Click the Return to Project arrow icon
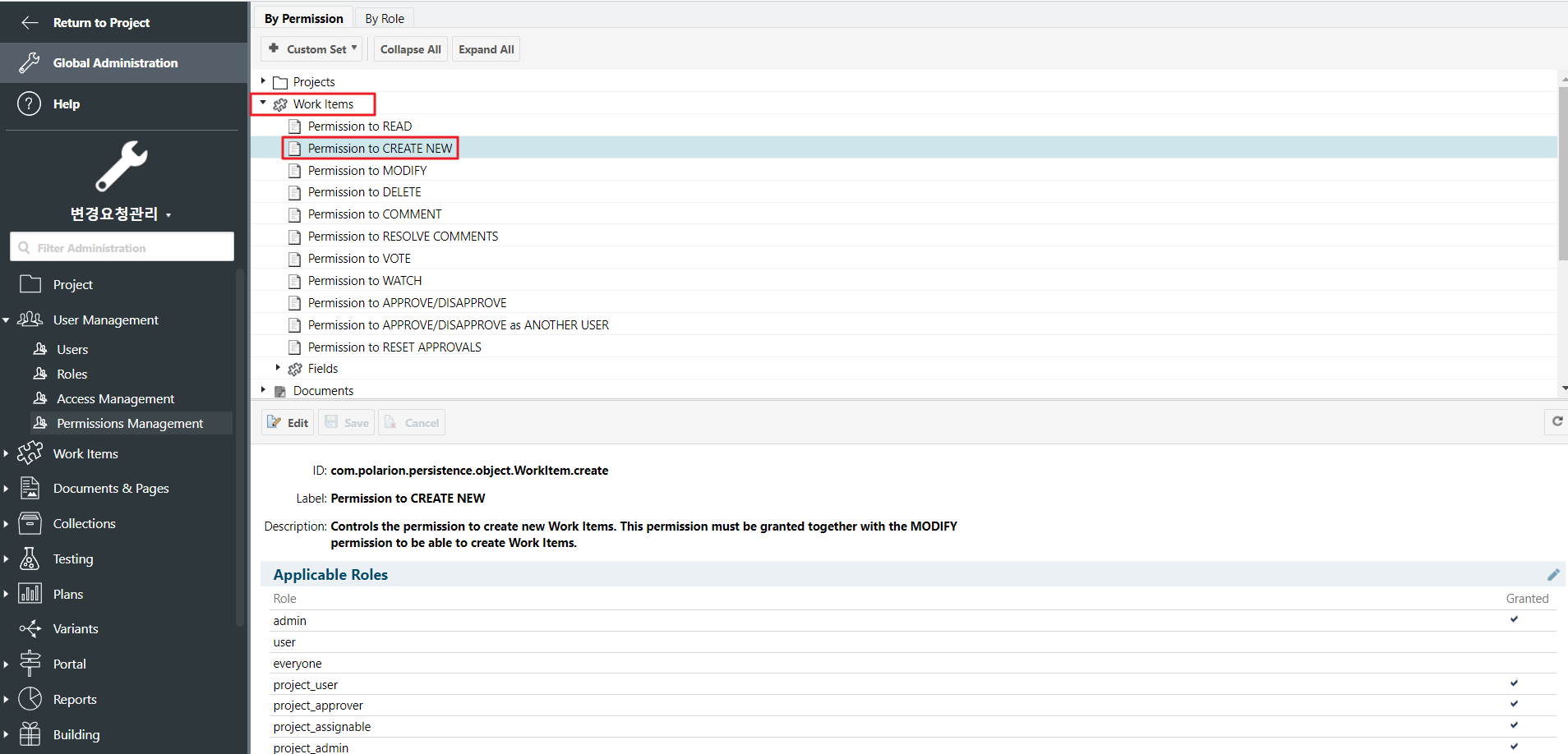Viewport: 1568px width, 754px height. pos(30,23)
